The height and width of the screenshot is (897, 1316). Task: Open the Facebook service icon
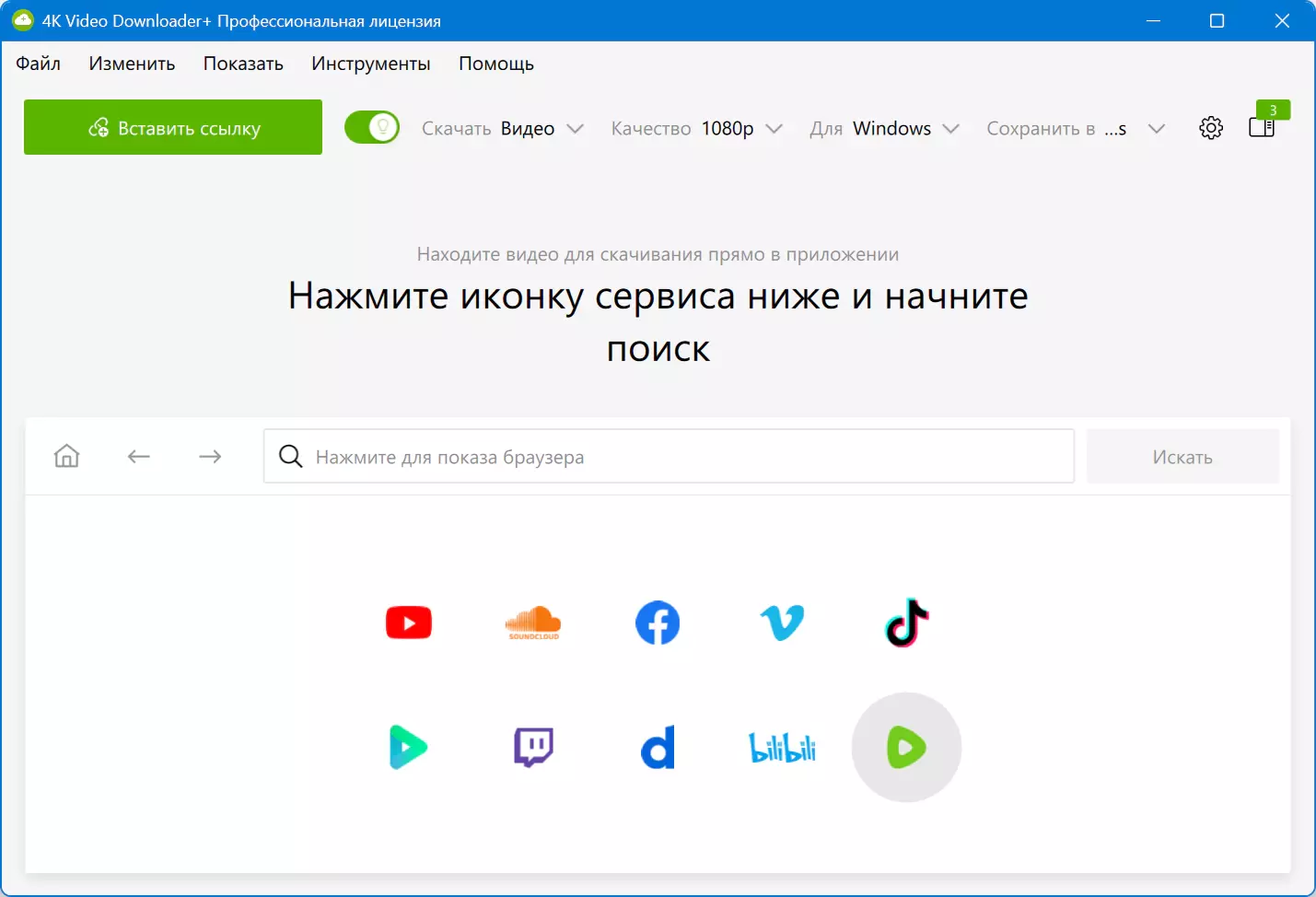click(x=658, y=623)
